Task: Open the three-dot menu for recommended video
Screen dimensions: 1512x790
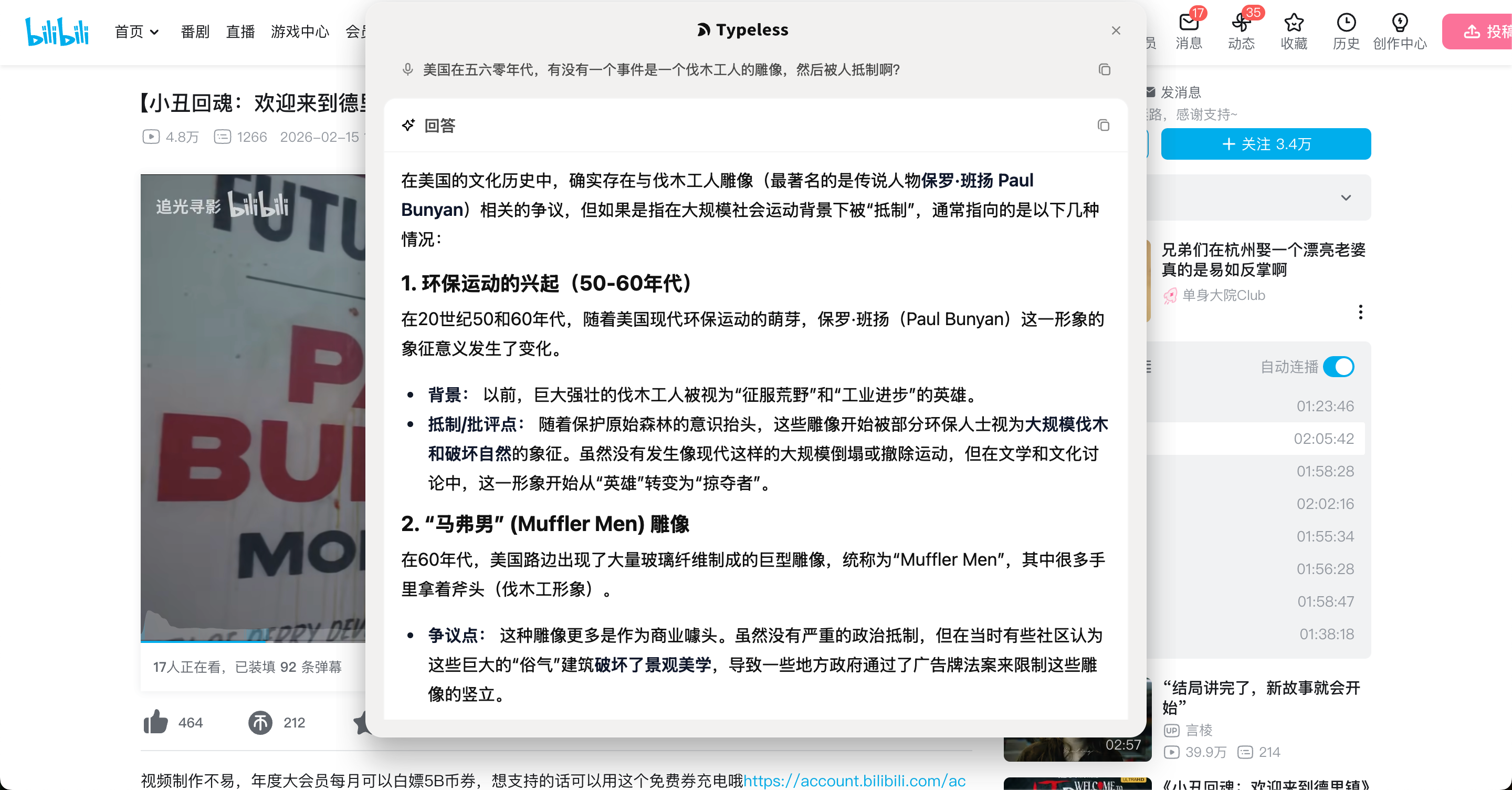Action: [x=1360, y=312]
